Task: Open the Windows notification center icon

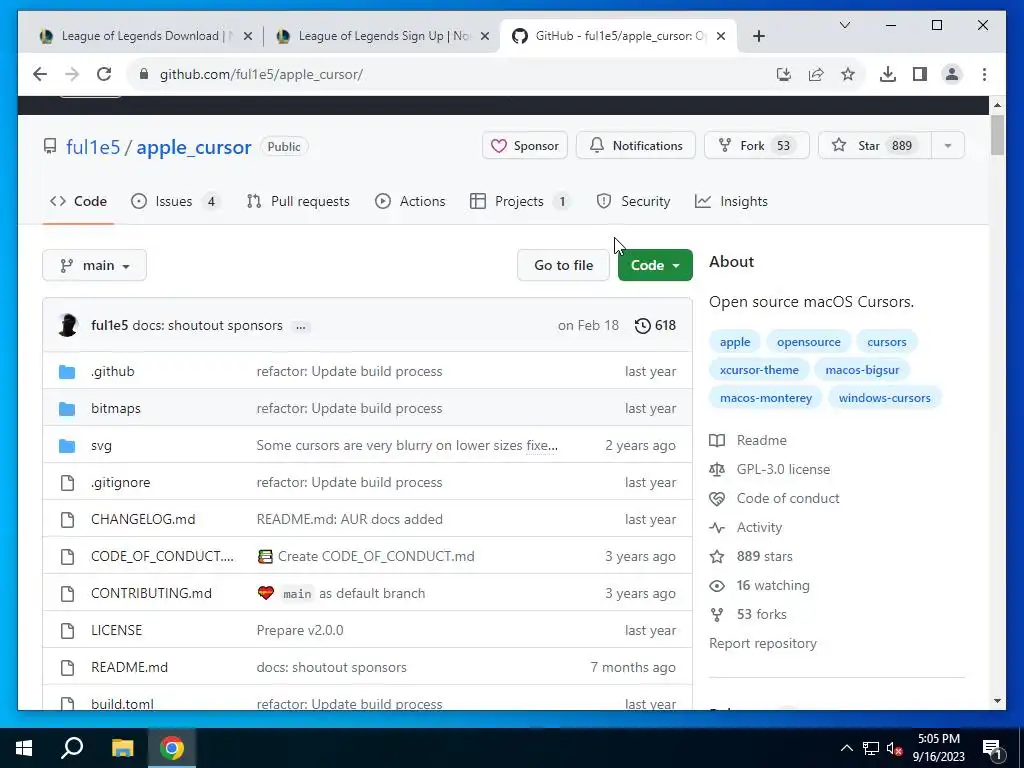Action: click(992, 748)
